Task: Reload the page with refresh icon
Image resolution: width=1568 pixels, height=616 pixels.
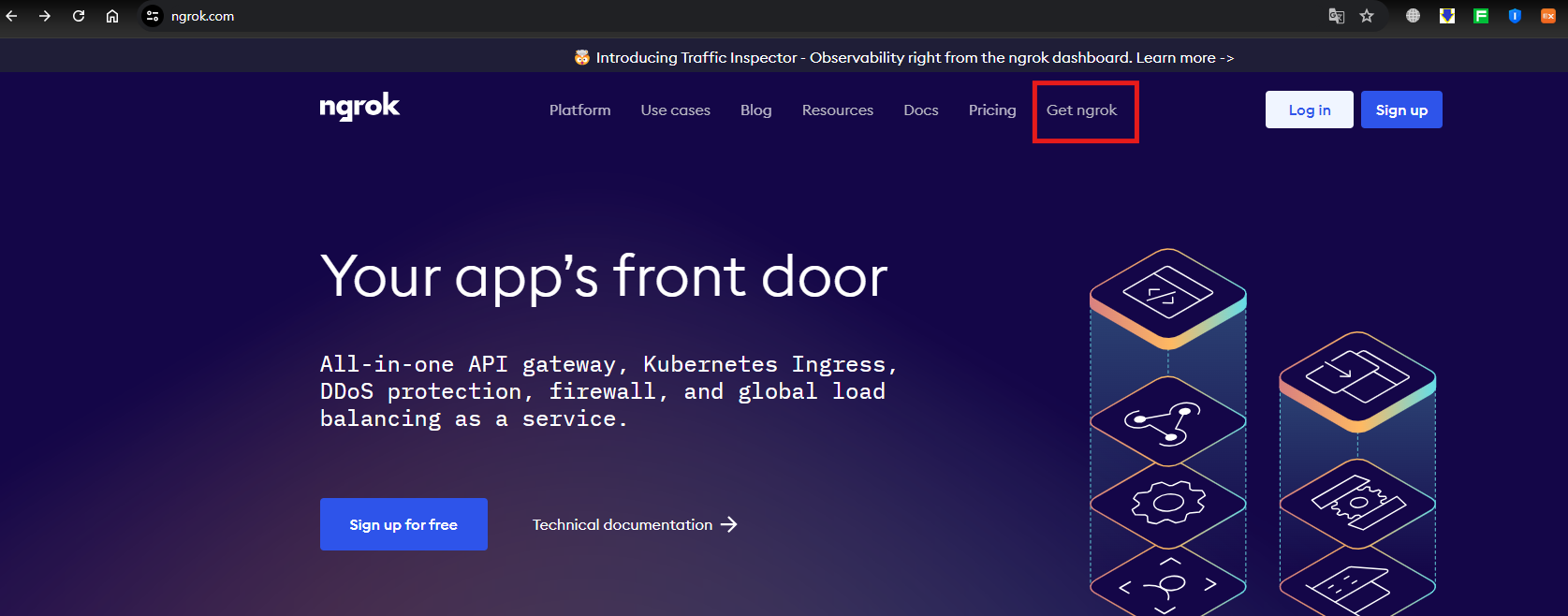Action: click(x=79, y=16)
